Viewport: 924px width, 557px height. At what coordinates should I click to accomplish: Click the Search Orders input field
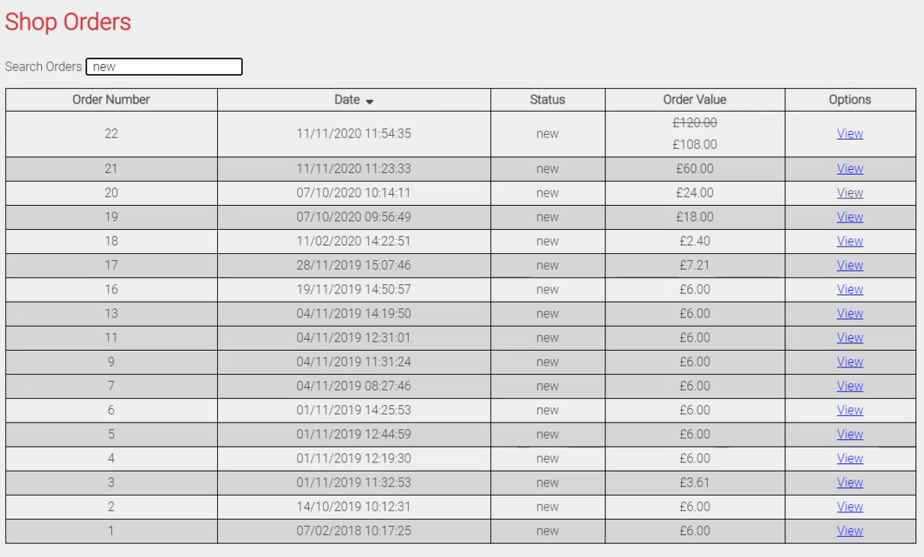pos(164,67)
